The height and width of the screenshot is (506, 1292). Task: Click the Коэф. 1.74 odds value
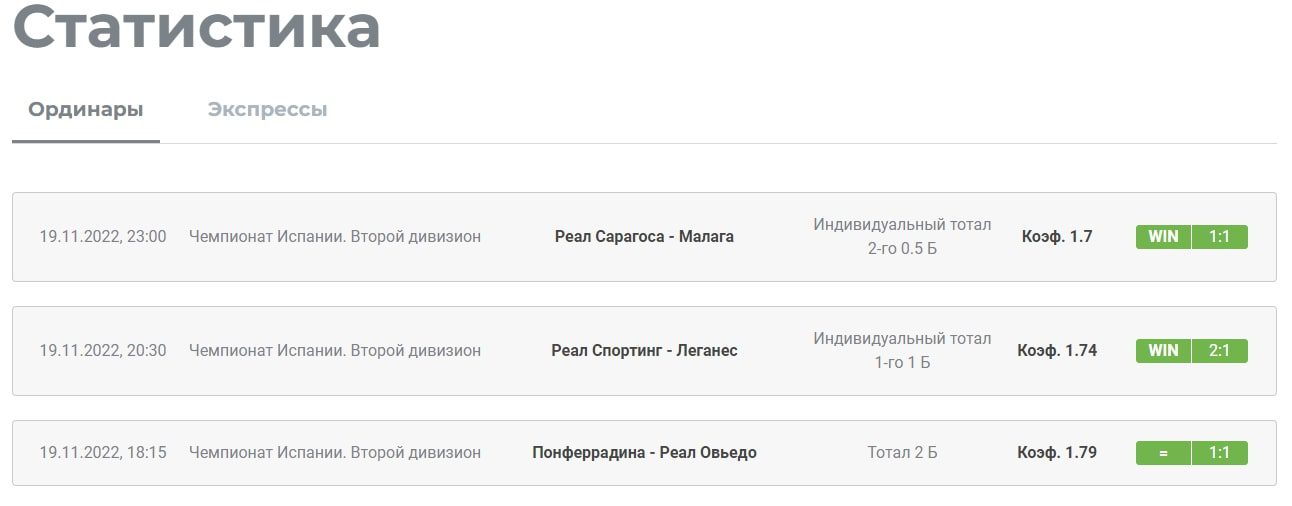pyautogui.click(x=1057, y=351)
